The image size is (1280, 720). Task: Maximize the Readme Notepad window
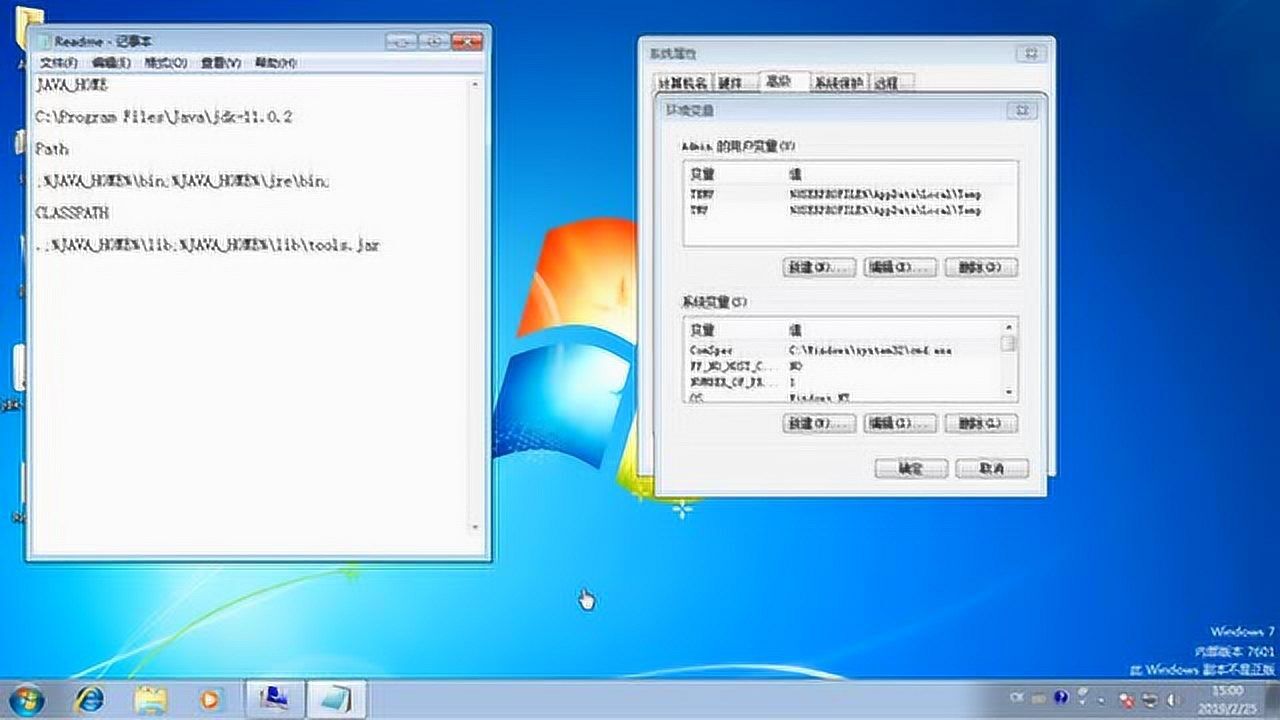[x=434, y=41]
